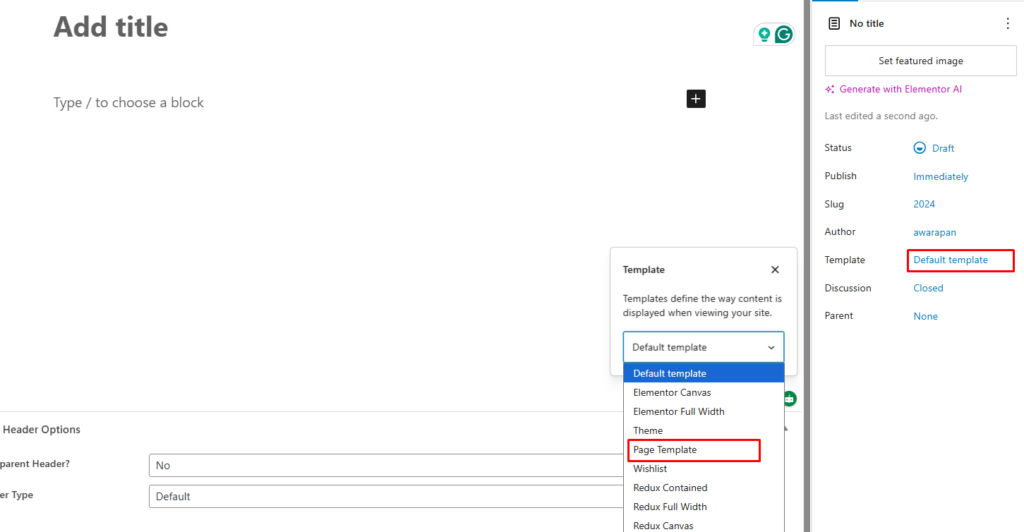Open Publish setting showing Immediately
Viewport: 1024px width, 532px height.
[x=940, y=176]
